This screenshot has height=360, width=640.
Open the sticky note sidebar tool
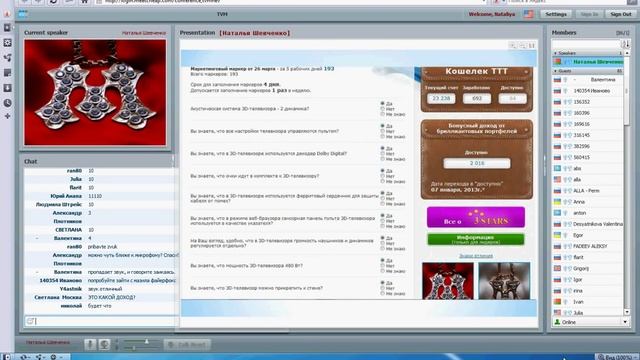(x=7, y=73)
